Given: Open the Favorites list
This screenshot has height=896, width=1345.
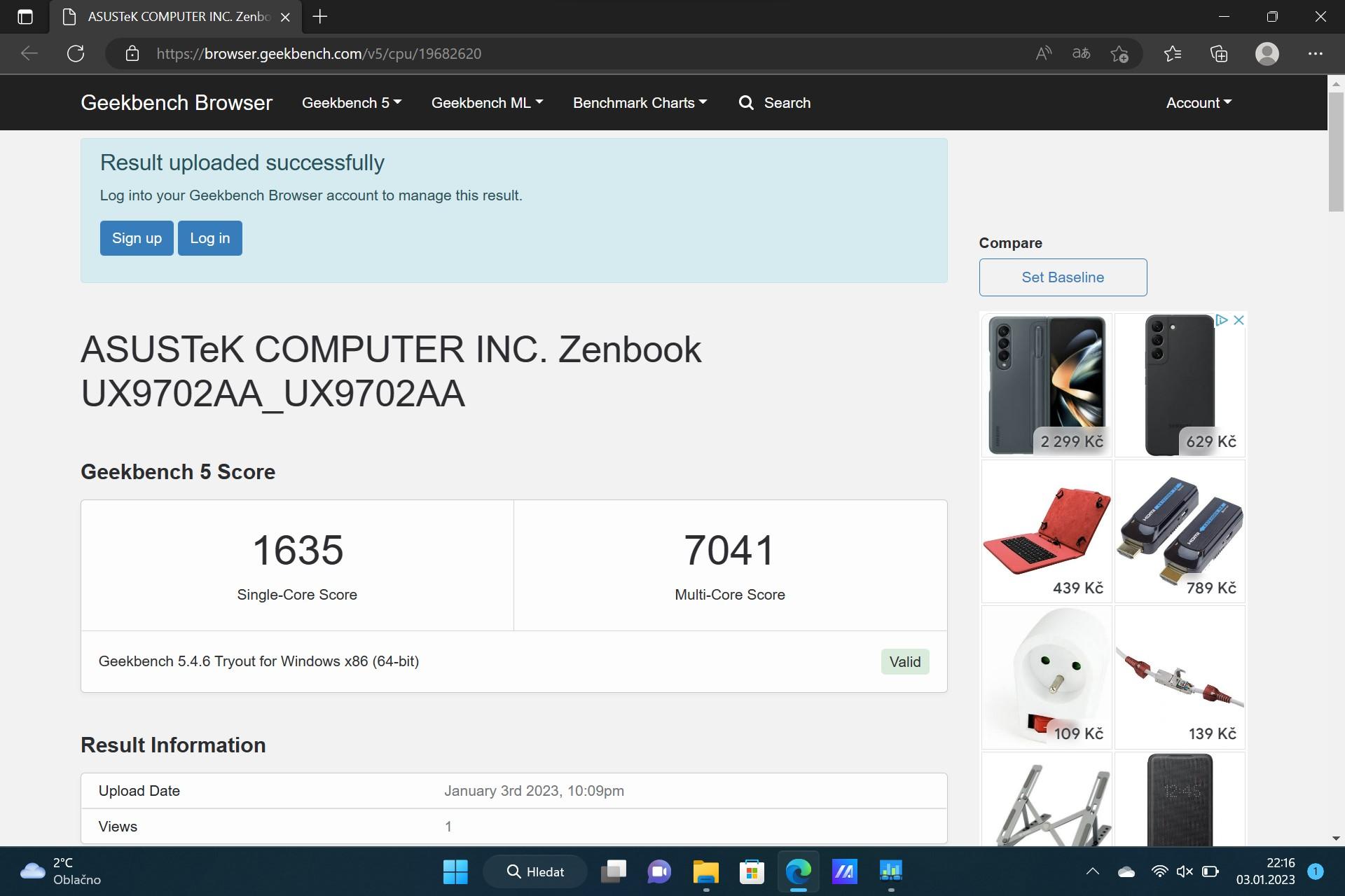Looking at the screenshot, I should [1173, 54].
